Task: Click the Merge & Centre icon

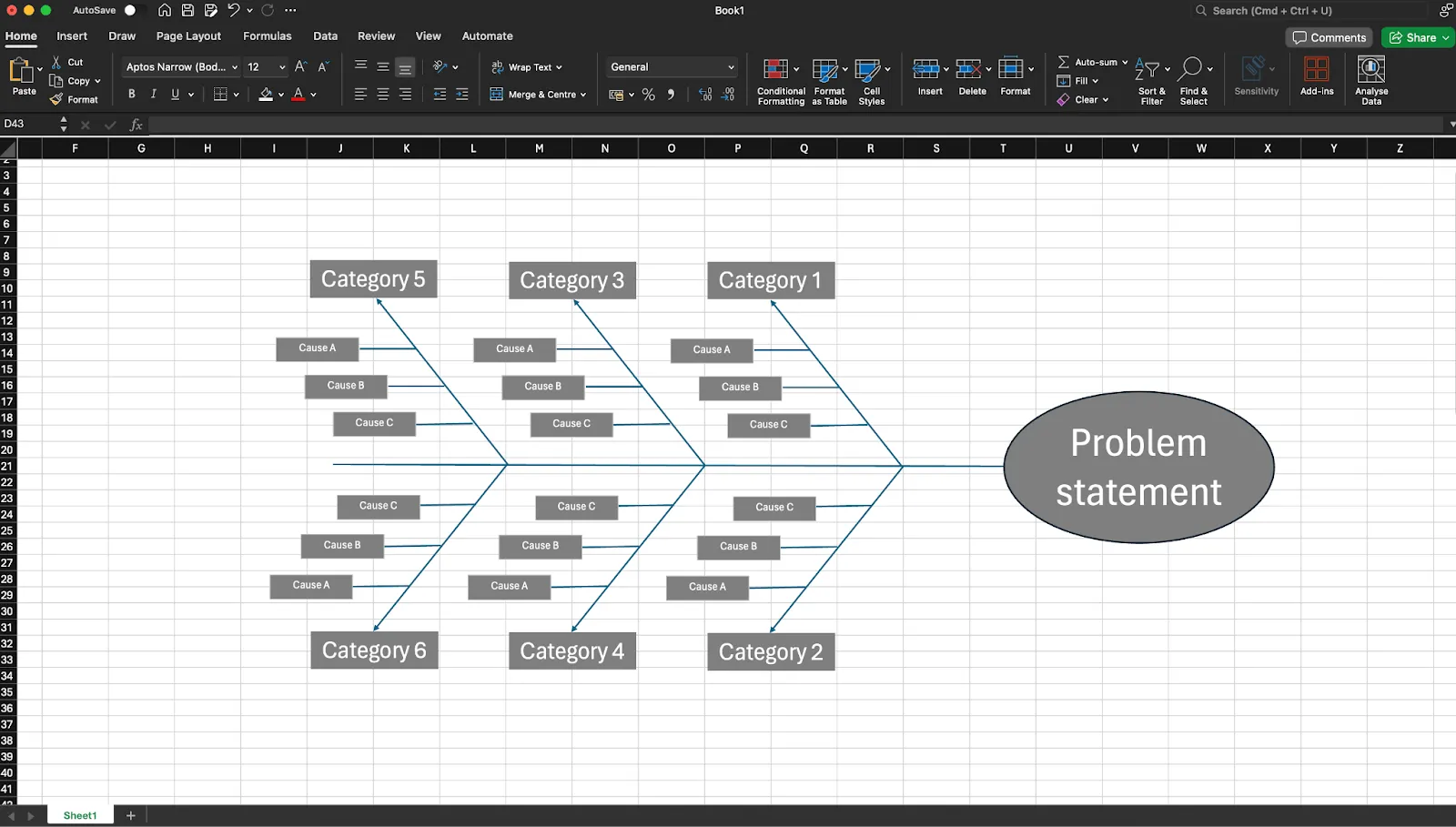Action: click(496, 94)
